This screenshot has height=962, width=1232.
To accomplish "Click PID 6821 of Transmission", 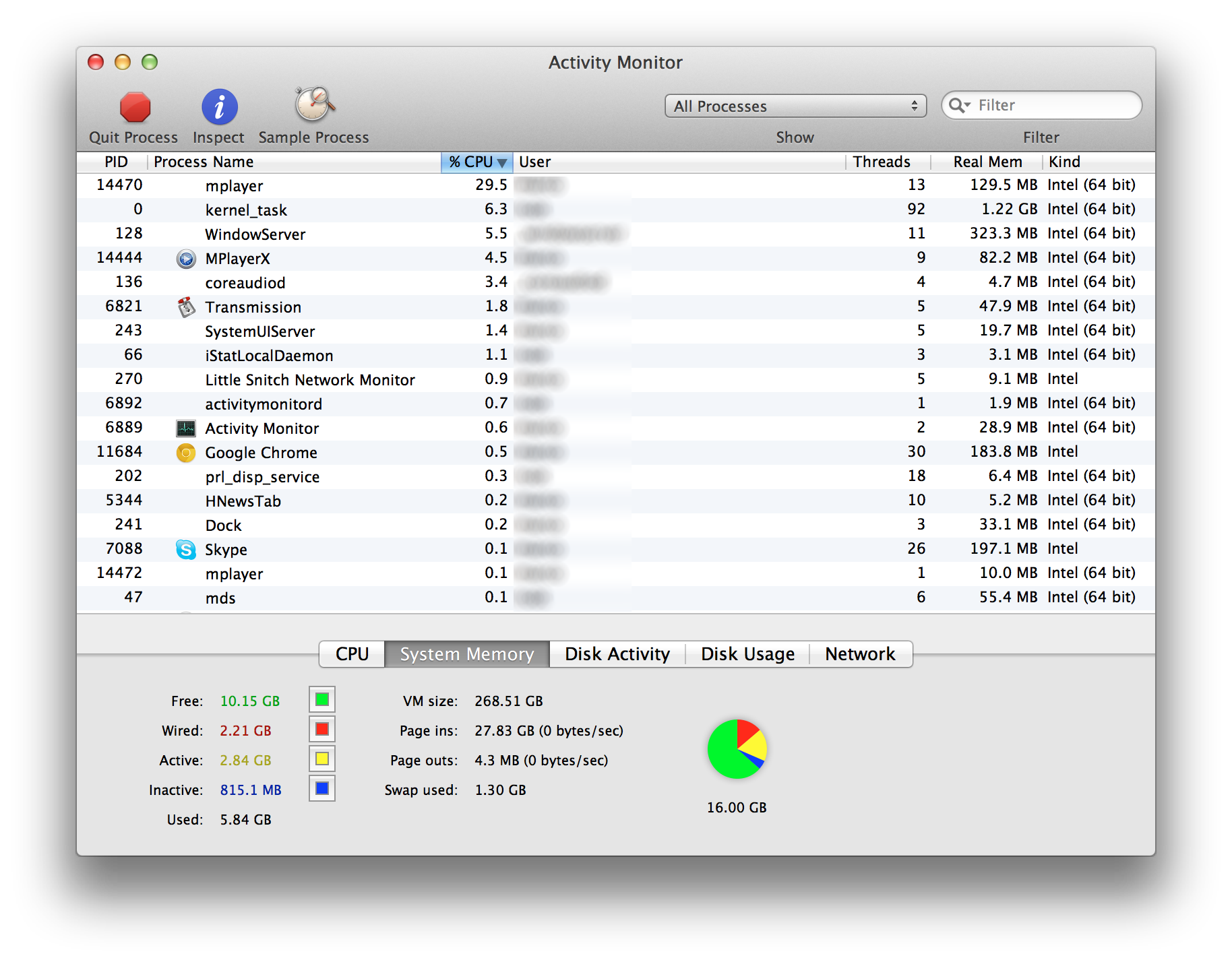I will click(x=124, y=307).
